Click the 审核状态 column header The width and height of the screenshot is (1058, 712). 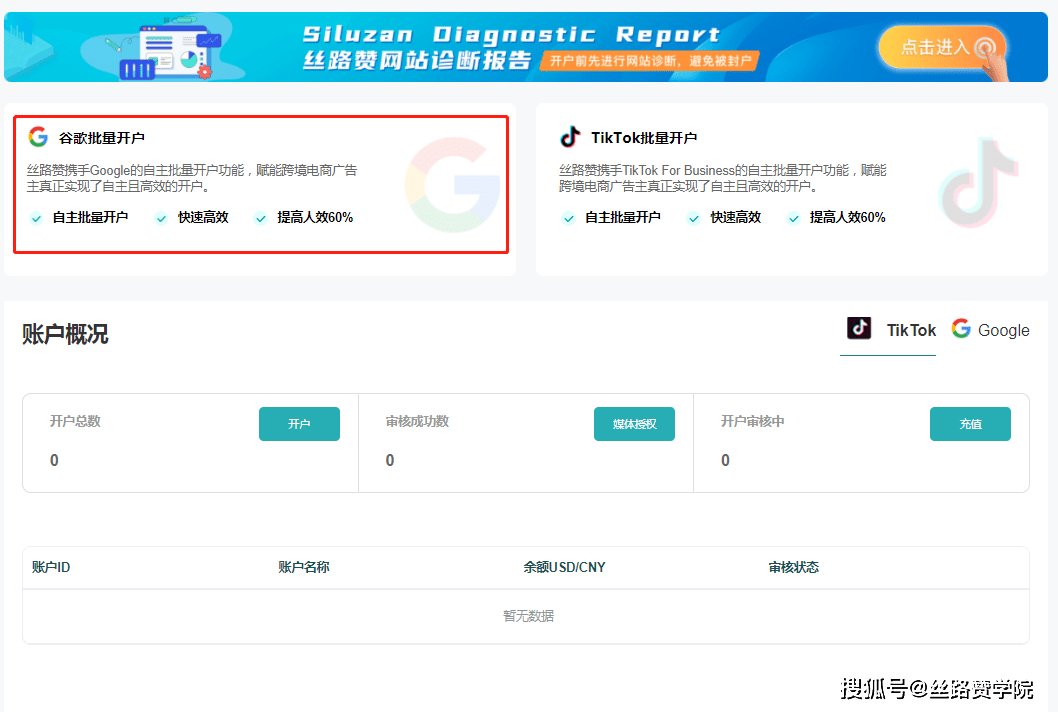click(x=793, y=566)
